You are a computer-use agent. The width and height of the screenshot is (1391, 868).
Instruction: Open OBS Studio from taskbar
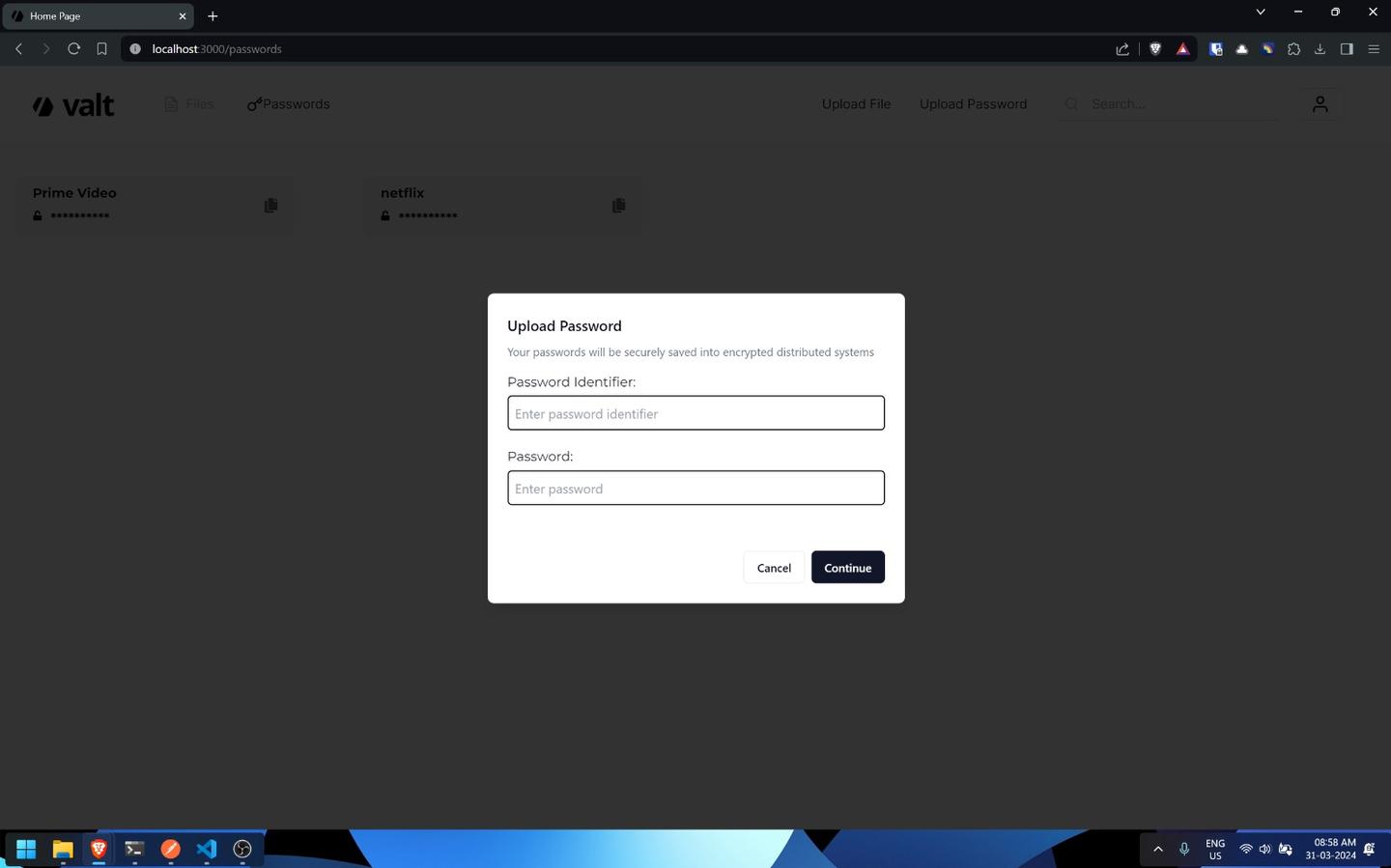click(x=242, y=849)
